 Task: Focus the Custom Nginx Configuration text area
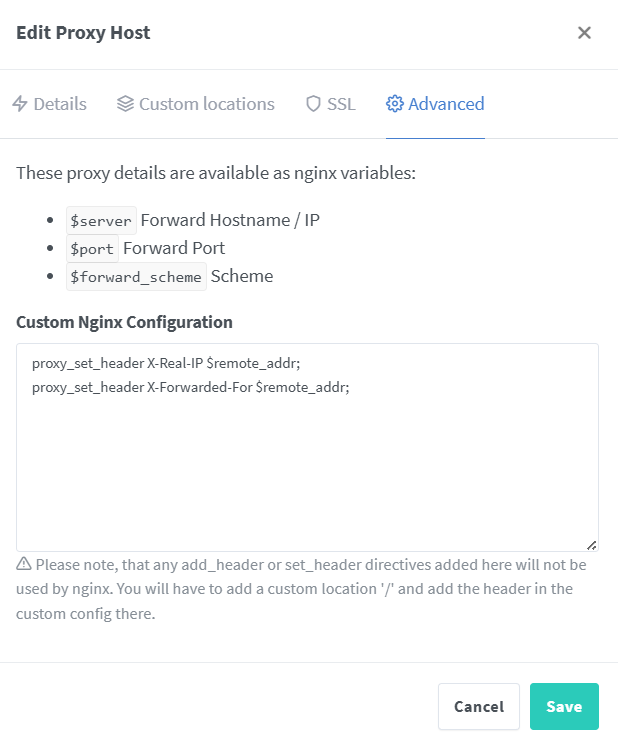click(307, 460)
